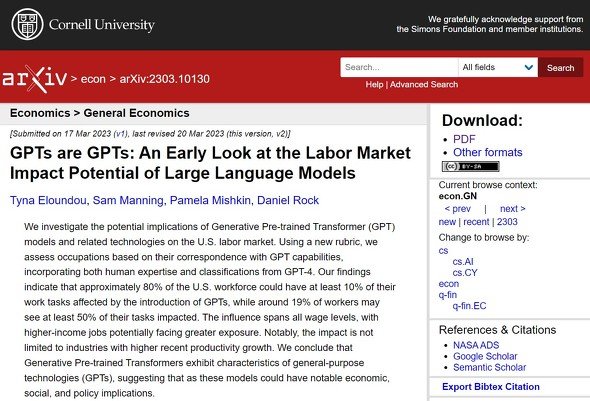Download the PDF version
590x401 pixels.
click(464, 139)
